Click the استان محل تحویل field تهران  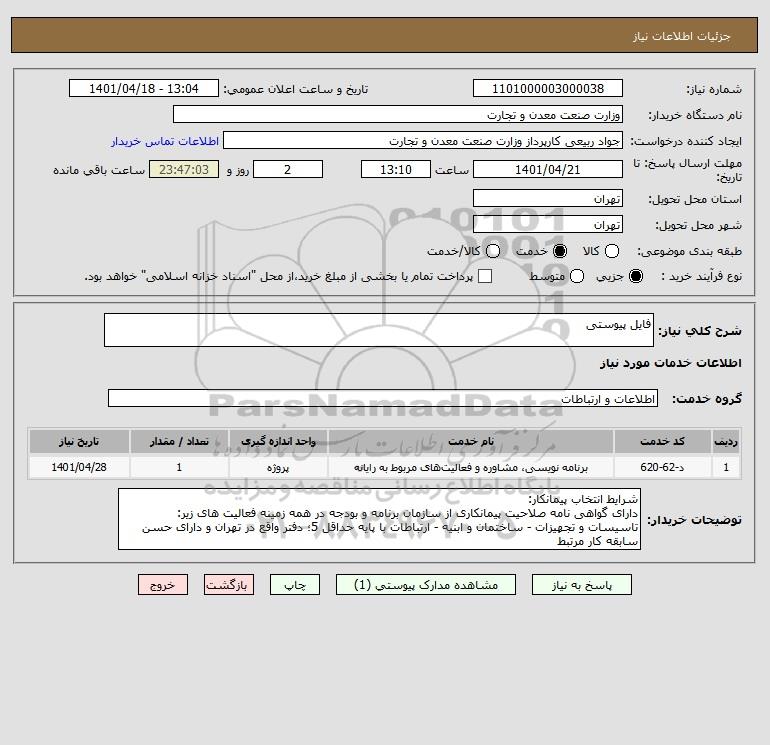tap(548, 198)
